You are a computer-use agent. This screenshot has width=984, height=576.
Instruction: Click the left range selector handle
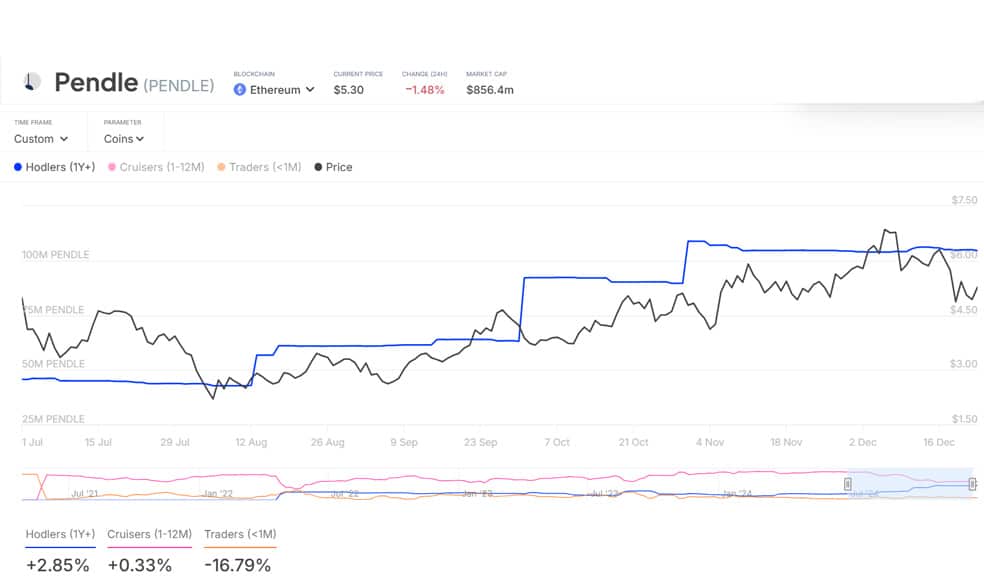coord(848,484)
